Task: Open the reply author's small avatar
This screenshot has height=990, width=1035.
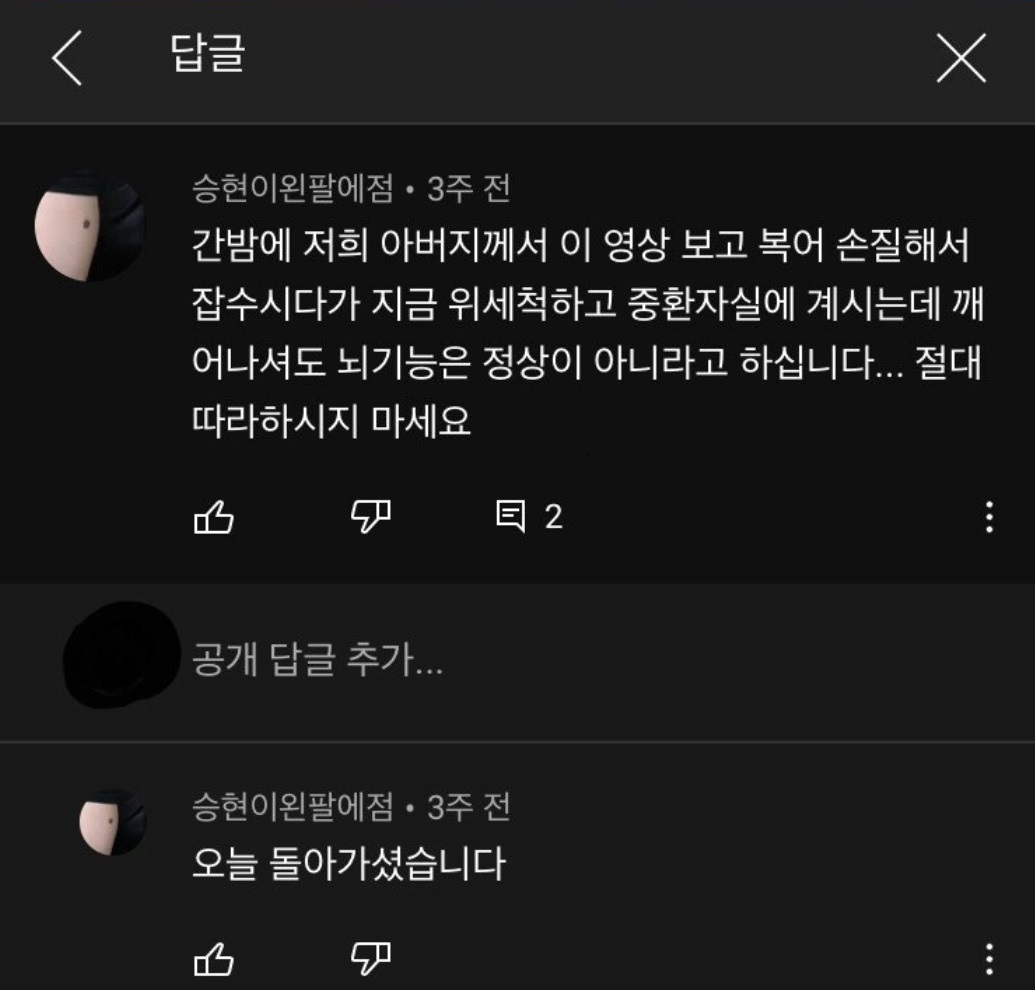Action: pyautogui.click(x=113, y=822)
